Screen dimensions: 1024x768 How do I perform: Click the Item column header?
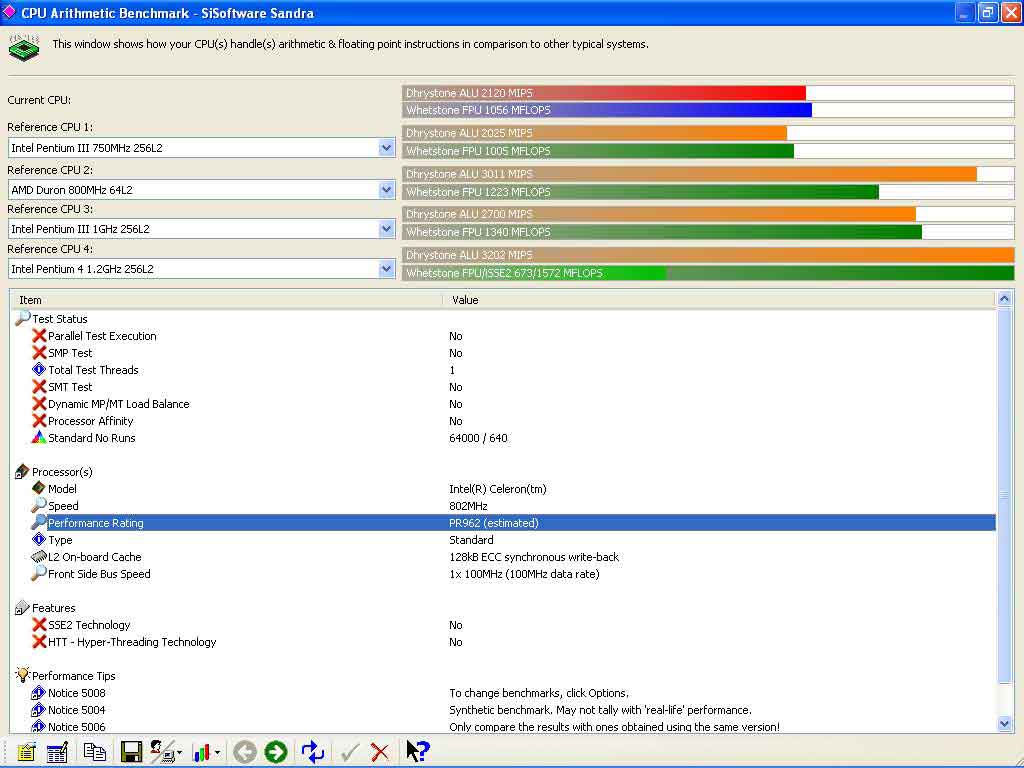225,300
